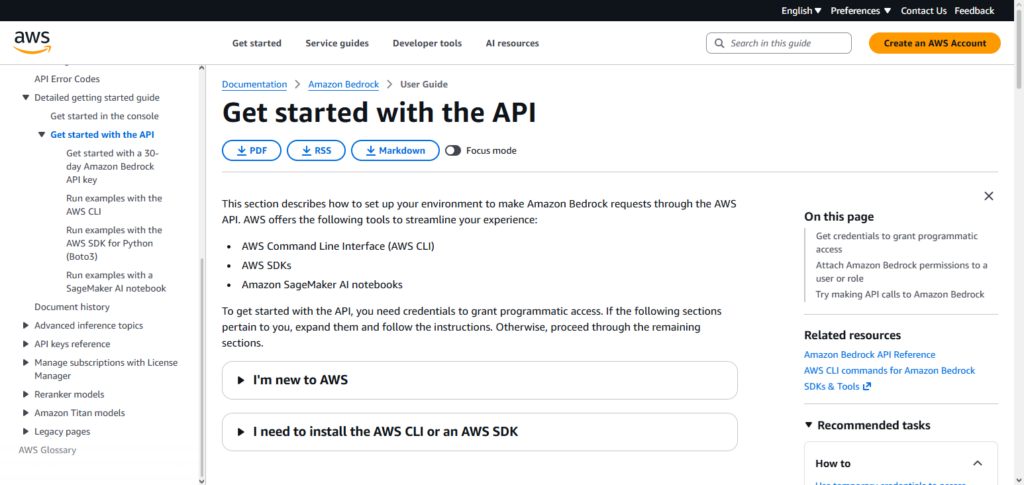Jump to Attach Amazon Bedrock permissions section
The width and height of the screenshot is (1024, 485).
coord(901,272)
